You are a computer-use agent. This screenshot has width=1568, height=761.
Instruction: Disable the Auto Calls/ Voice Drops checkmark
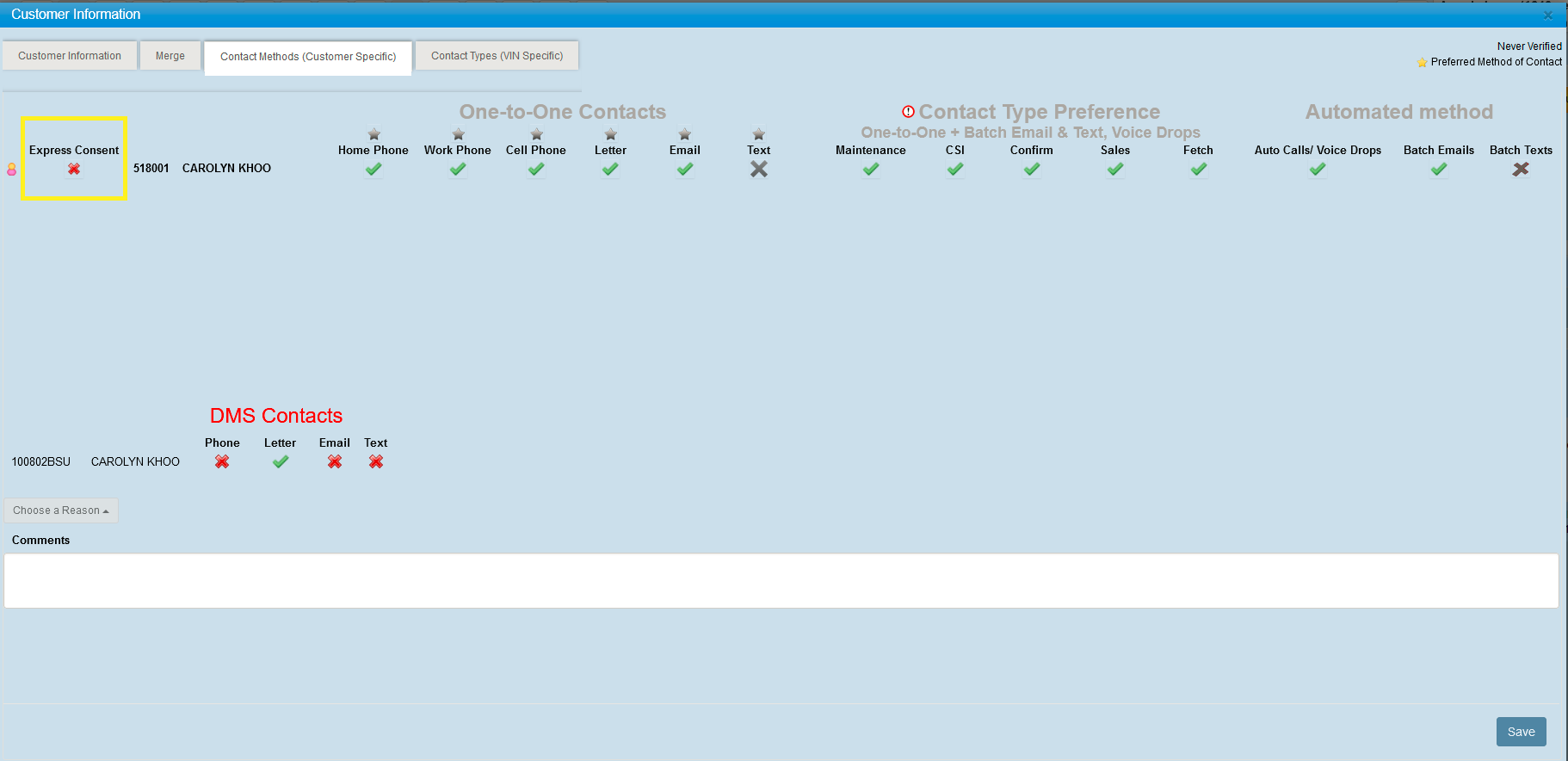tap(1317, 169)
